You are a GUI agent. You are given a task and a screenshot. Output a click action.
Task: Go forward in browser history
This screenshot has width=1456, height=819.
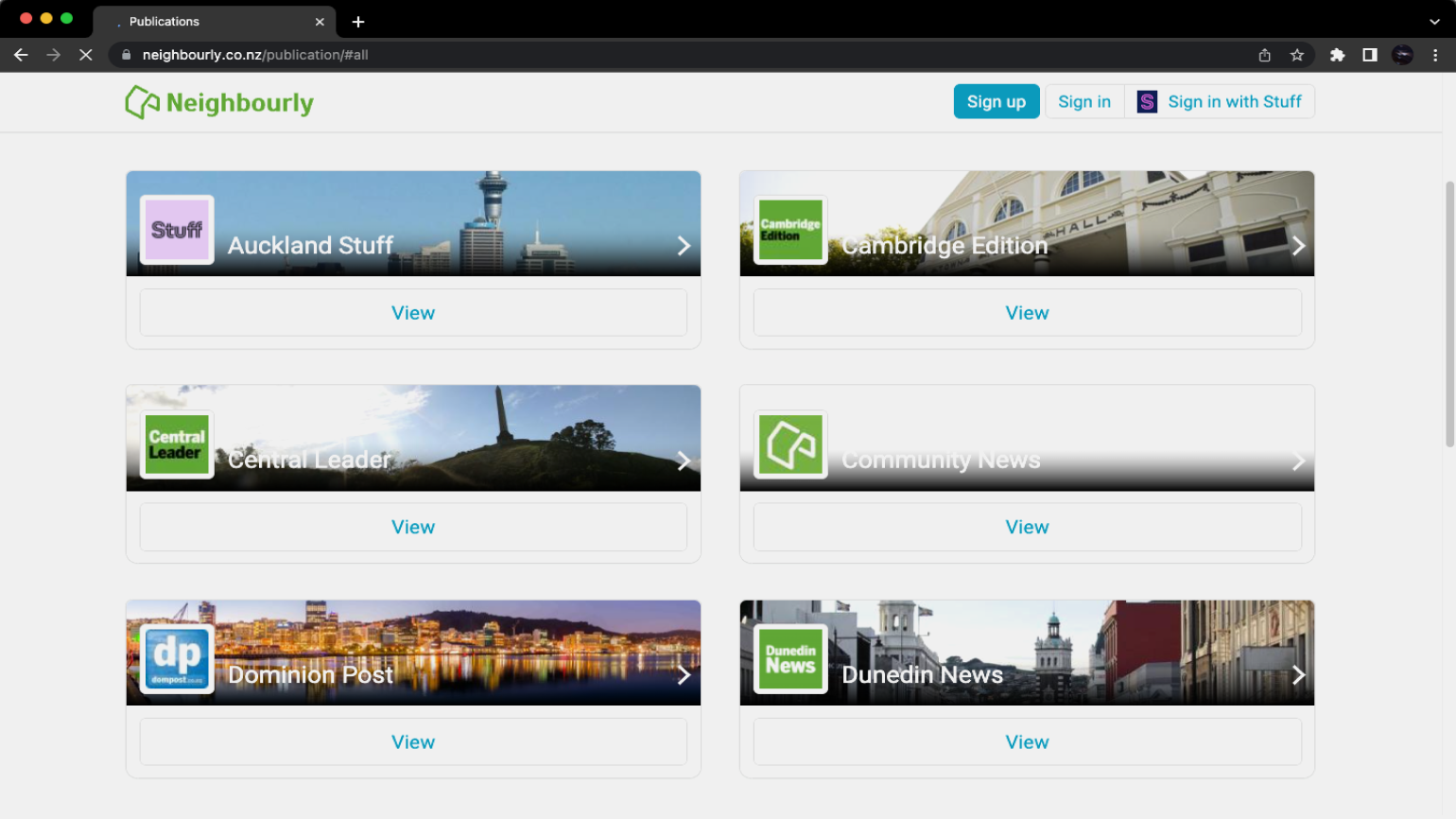click(53, 55)
